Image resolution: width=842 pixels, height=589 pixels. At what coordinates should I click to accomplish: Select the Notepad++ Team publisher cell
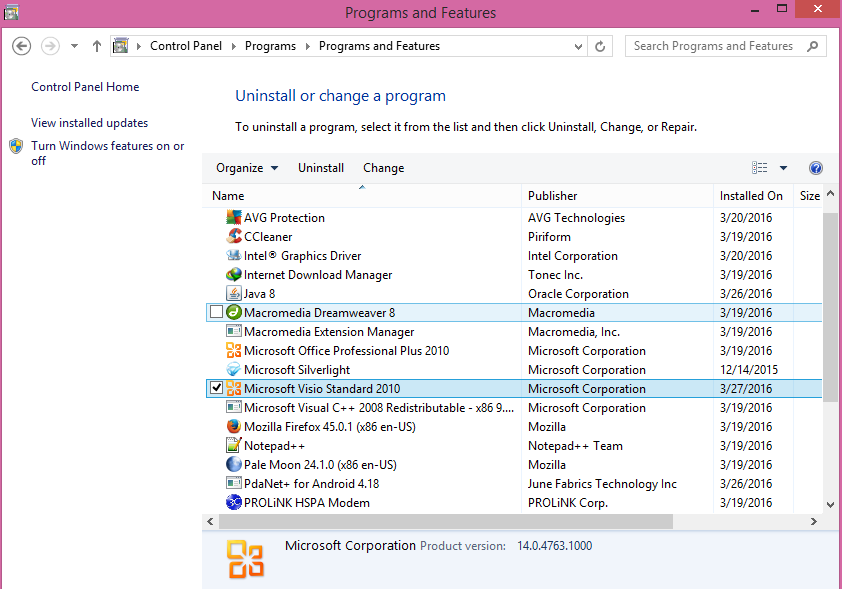[575, 446]
